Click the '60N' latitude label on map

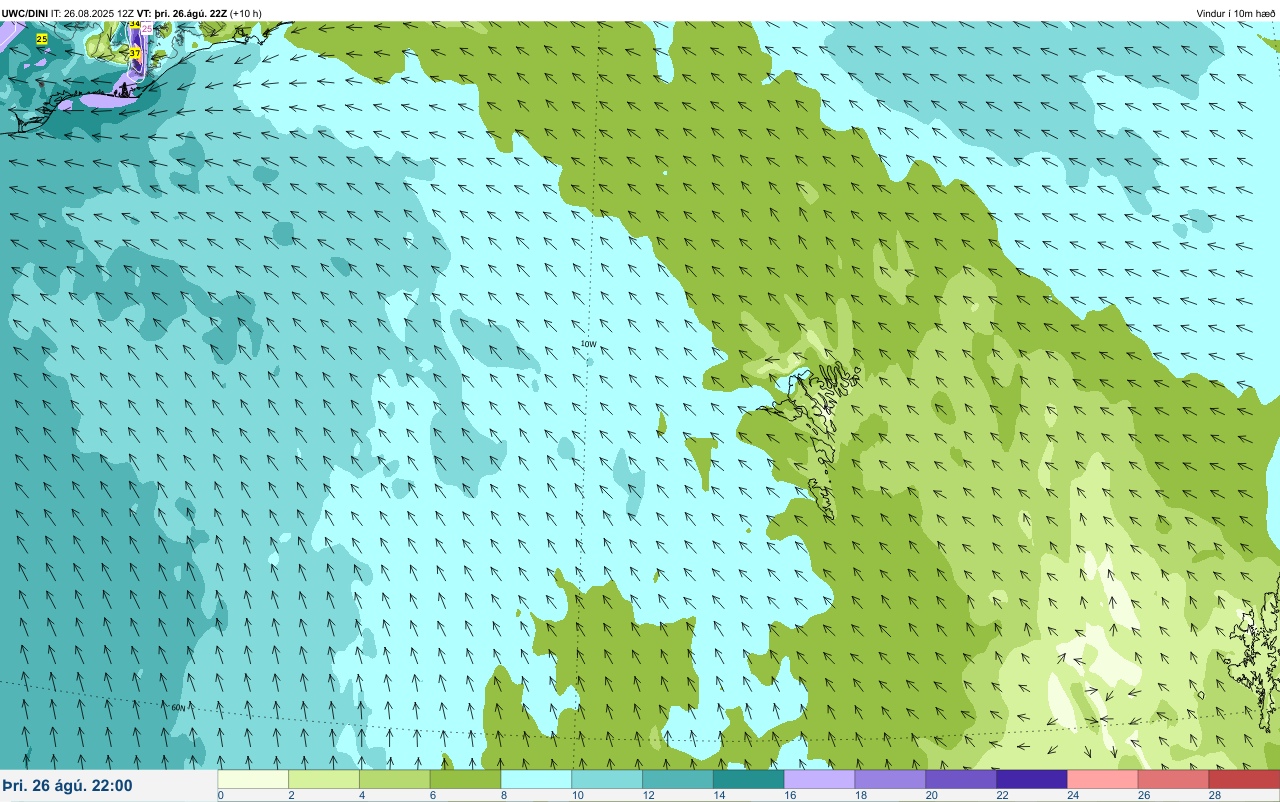178,707
